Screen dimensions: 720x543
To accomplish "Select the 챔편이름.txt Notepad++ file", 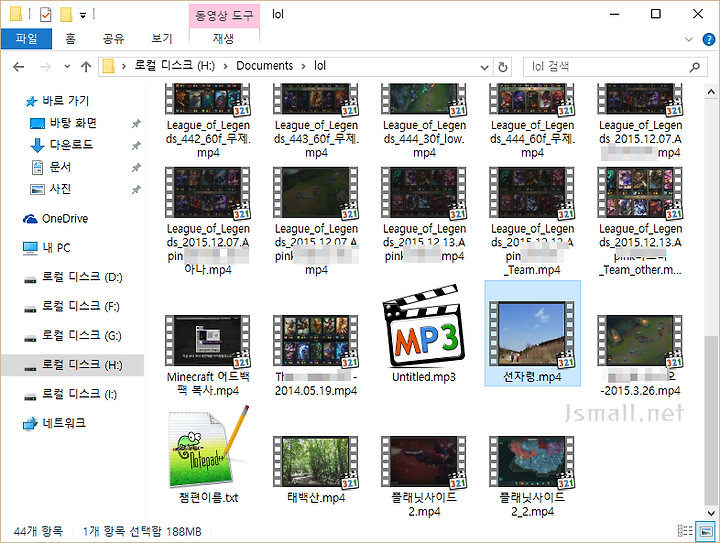I will pos(208,454).
